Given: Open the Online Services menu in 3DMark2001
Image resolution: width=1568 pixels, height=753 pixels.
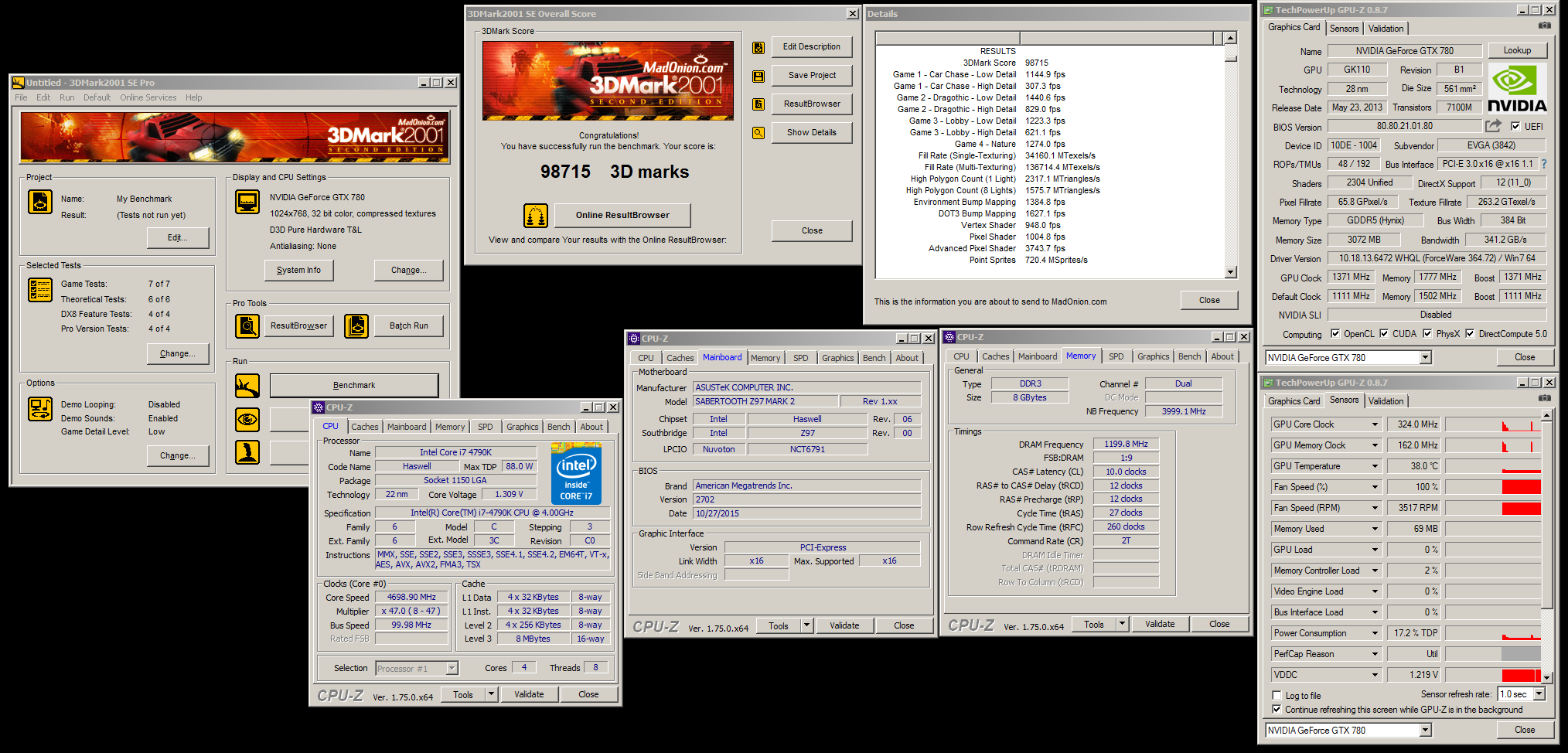Looking at the screenshot, I should pos(148,97).
